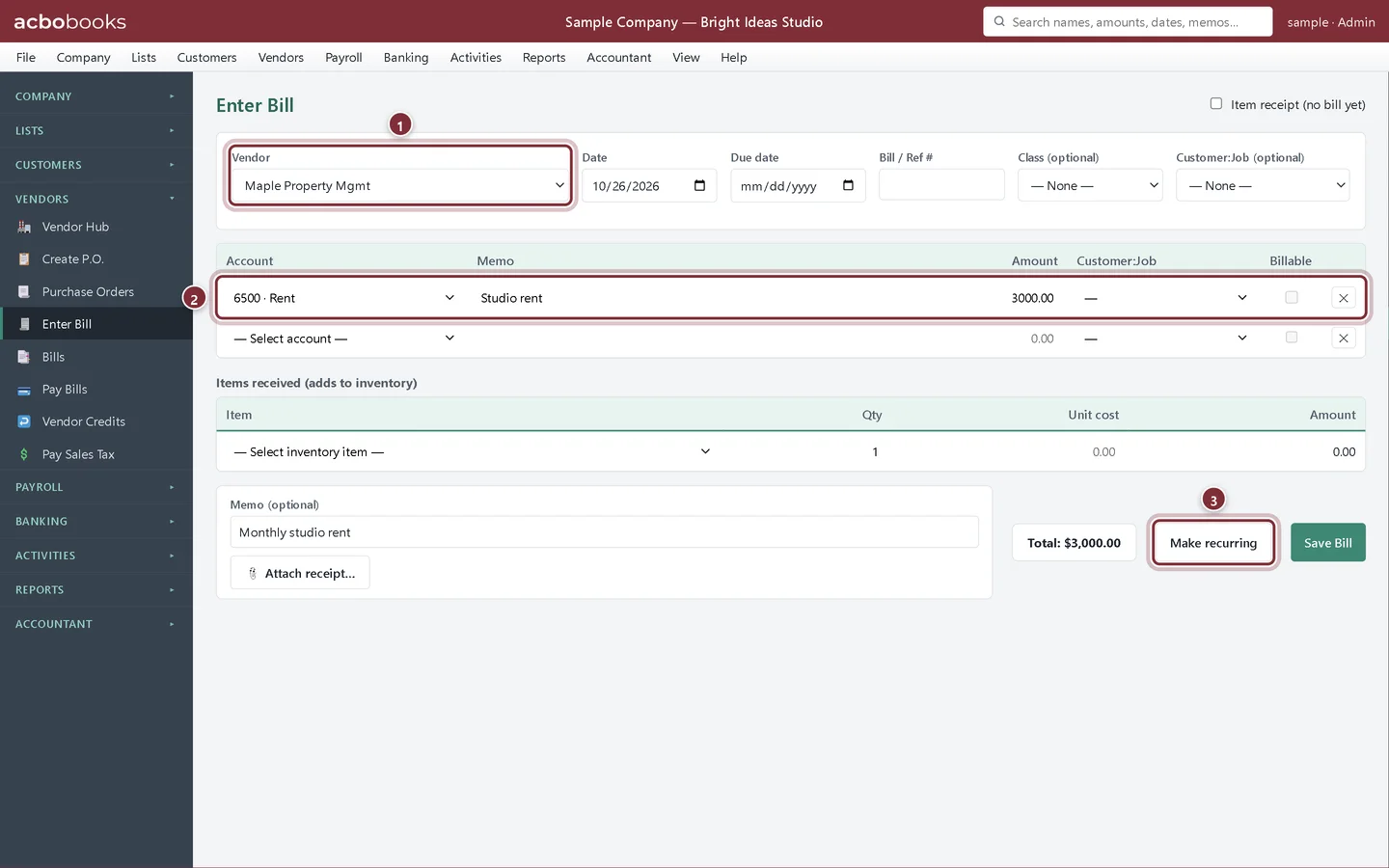
Task: Click the Pay Sales Tax dollar icon
Action: (x=24, y=454)
